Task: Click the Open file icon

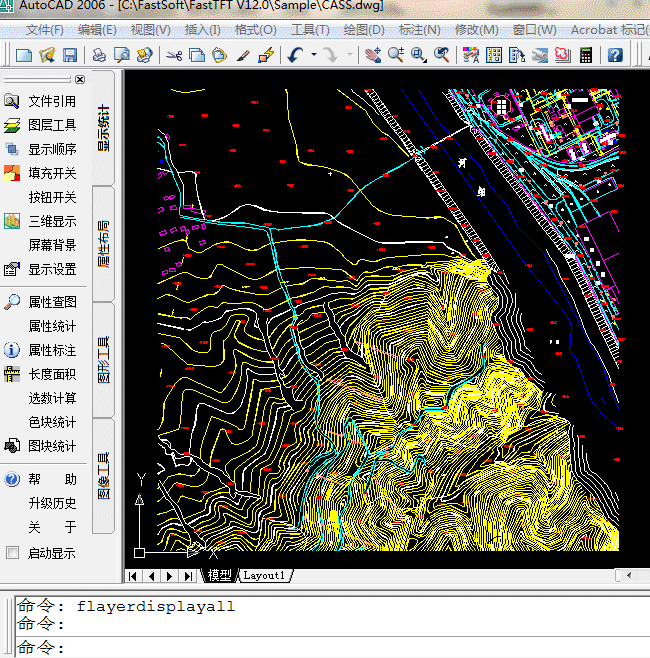Action: pyautogui.click(x=47, y=55)
